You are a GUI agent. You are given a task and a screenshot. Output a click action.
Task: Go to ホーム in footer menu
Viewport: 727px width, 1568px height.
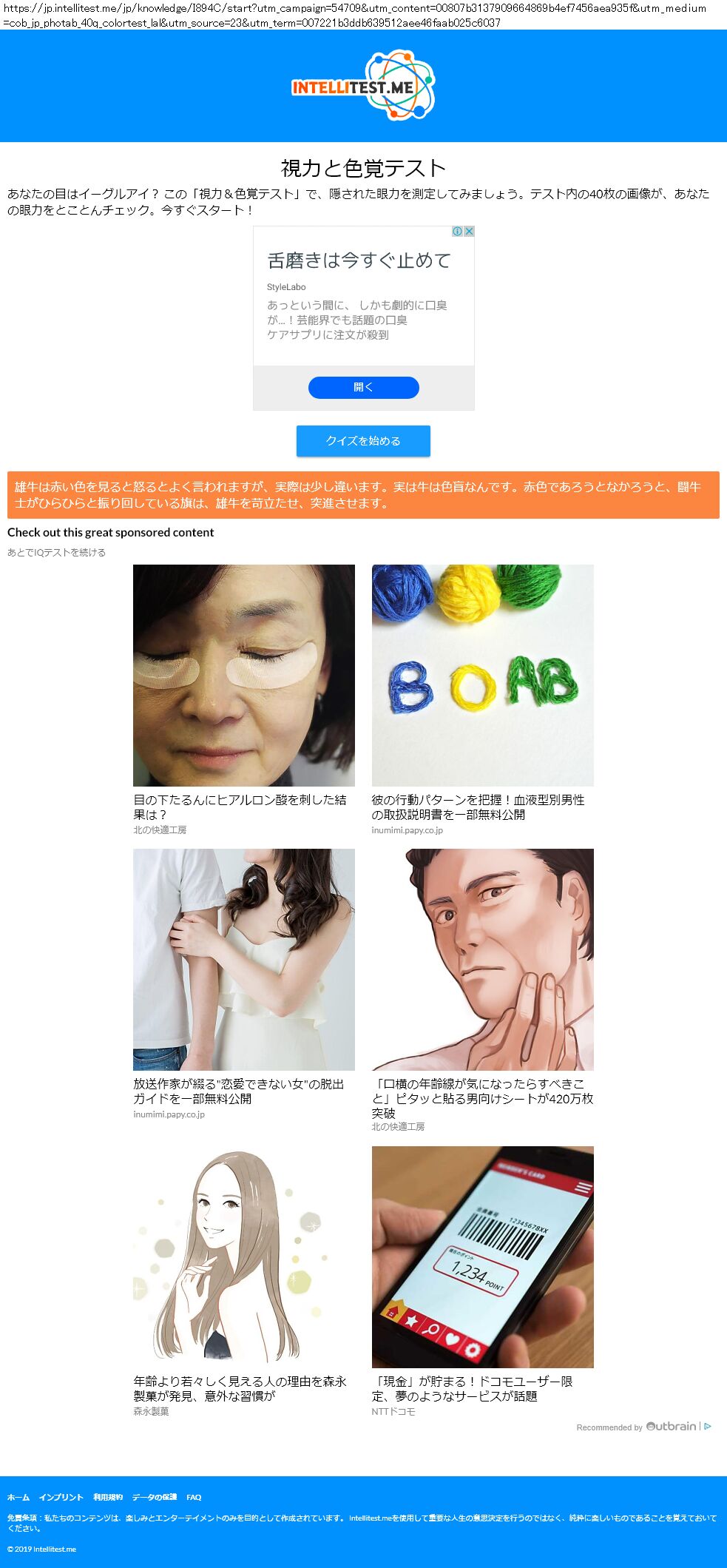click(x=18, y=1497)
